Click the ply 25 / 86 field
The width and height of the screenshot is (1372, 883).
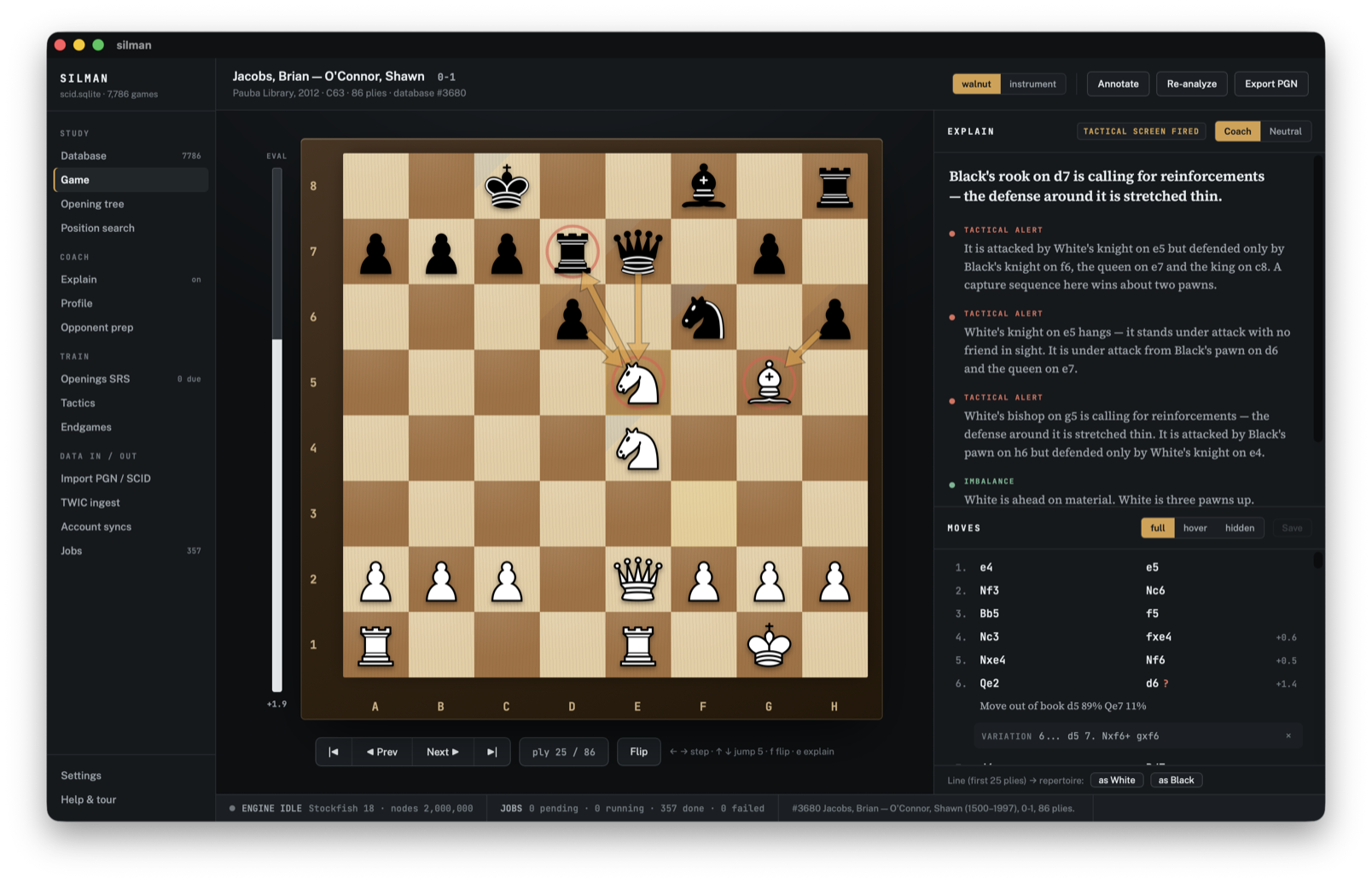(x=563, y=752)
